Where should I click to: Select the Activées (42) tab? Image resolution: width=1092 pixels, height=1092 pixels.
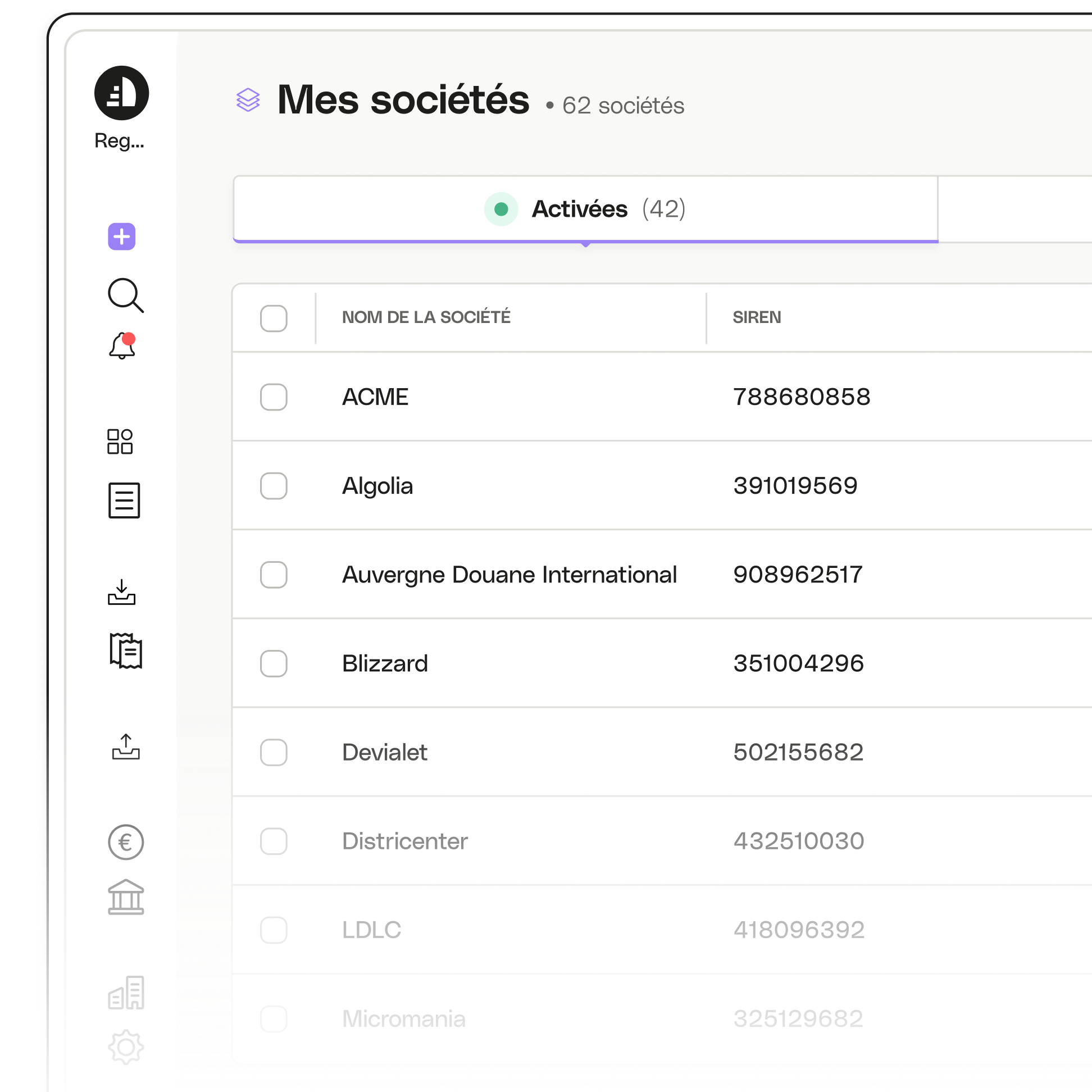pyautogui.click(x=585, y=209)
